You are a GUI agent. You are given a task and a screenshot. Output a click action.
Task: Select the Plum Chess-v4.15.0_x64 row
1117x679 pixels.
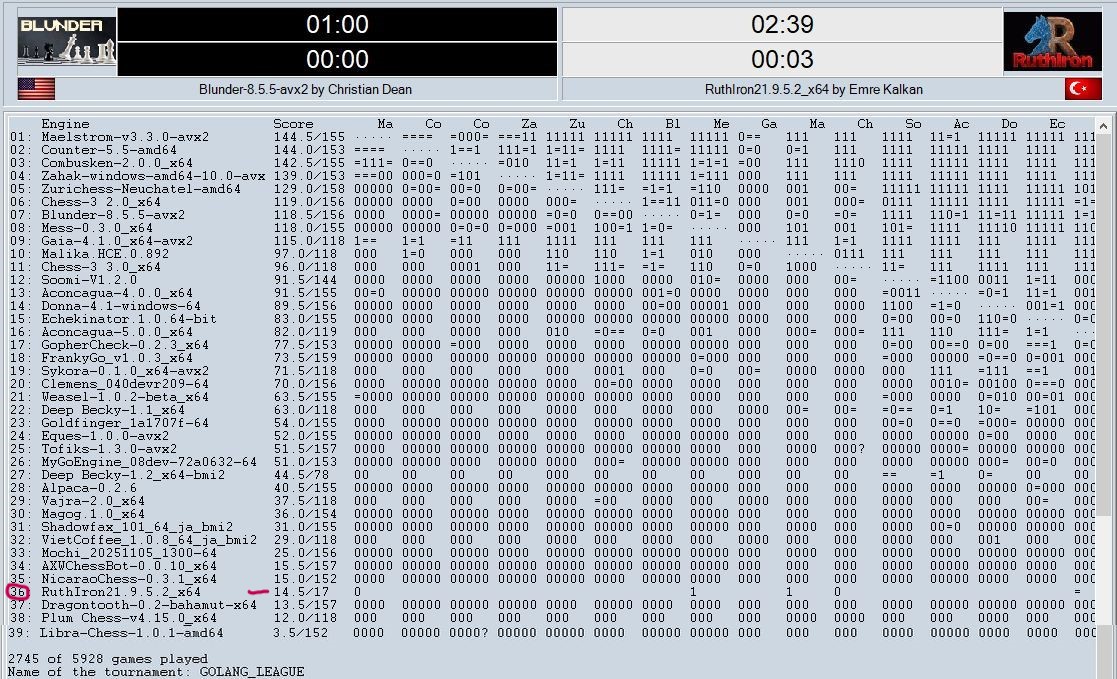coord(552,618)
